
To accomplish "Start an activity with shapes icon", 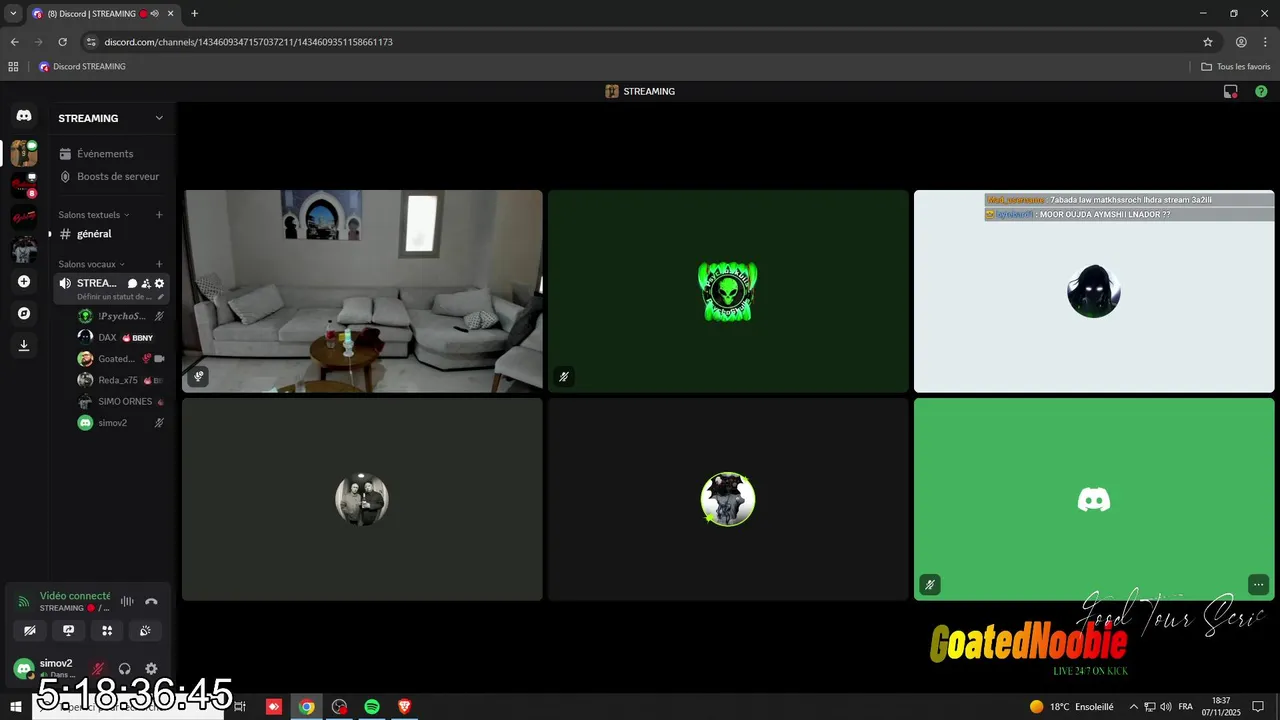I will [107, 631].
